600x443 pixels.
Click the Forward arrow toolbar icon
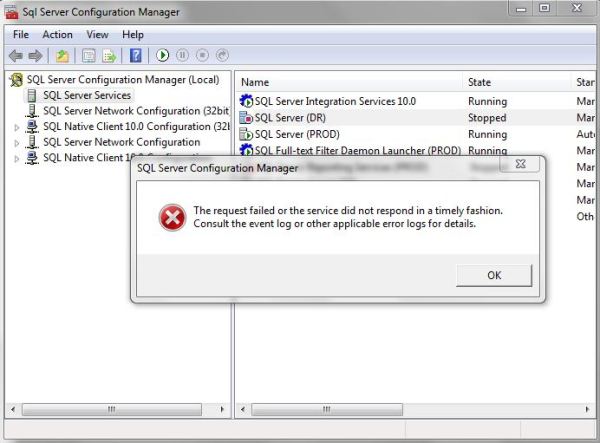click(x=36, y=56)
